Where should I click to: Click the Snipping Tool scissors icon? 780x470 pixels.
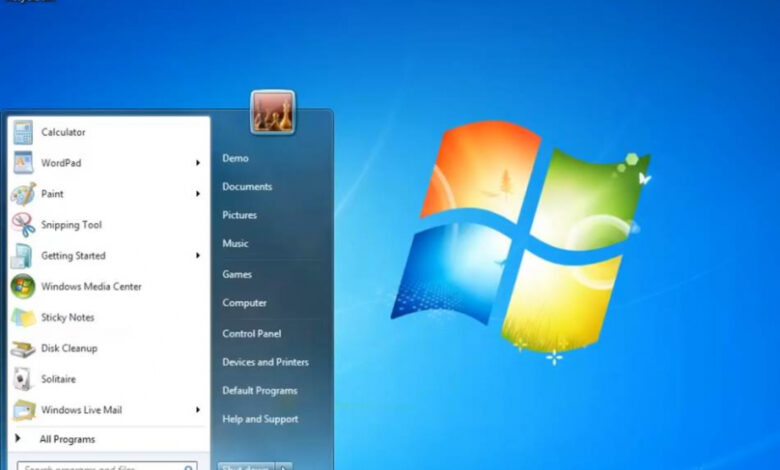coord(23,224)
